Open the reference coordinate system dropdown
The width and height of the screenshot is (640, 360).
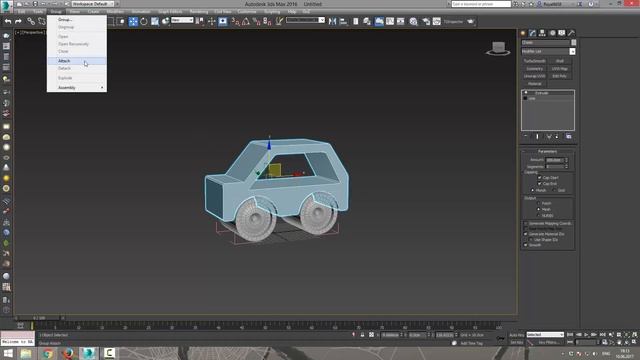[182, 20]
